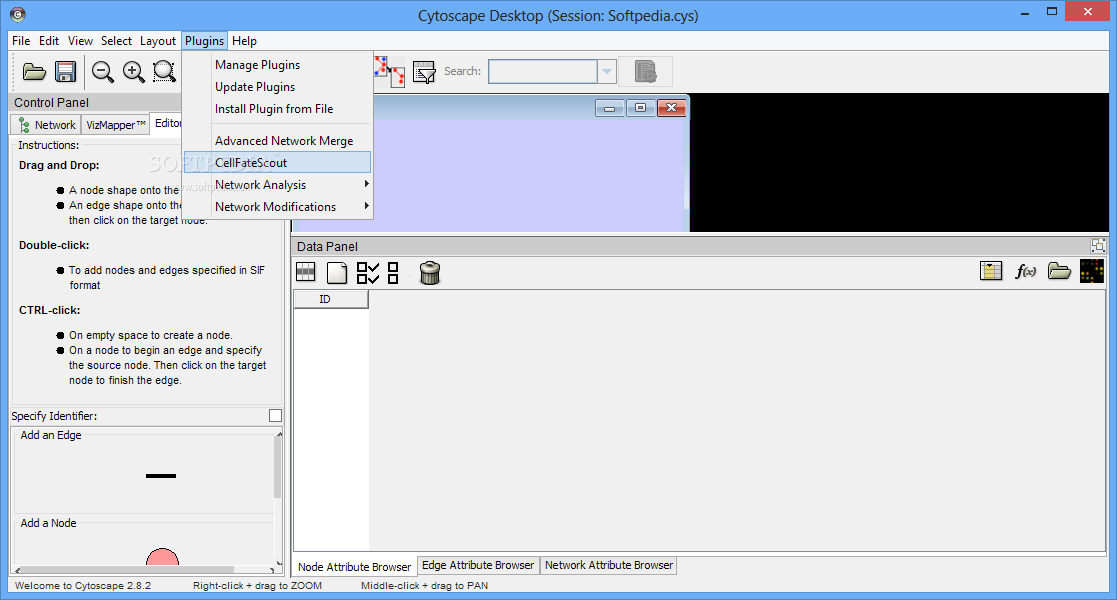Switch to the Network tab in Control Panel
Image resolution: width=1117 pixels, height=600 pixels.
(46, 125)
